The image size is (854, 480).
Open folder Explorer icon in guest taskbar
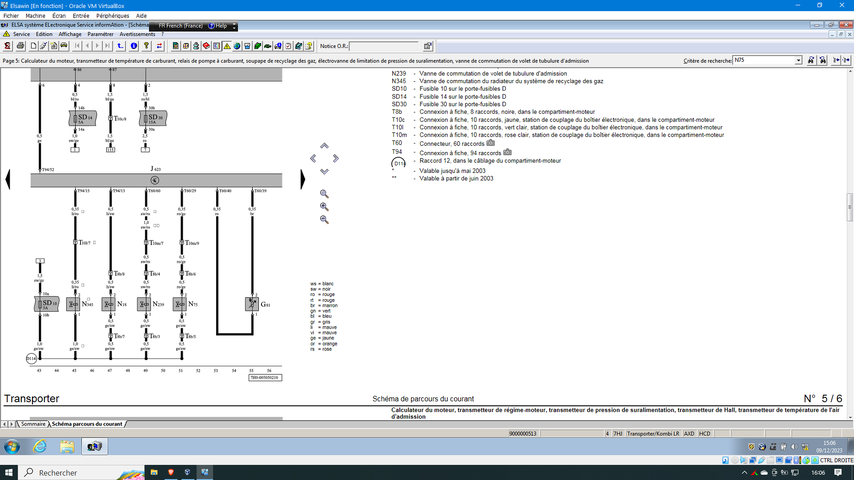tap(67, 447)
